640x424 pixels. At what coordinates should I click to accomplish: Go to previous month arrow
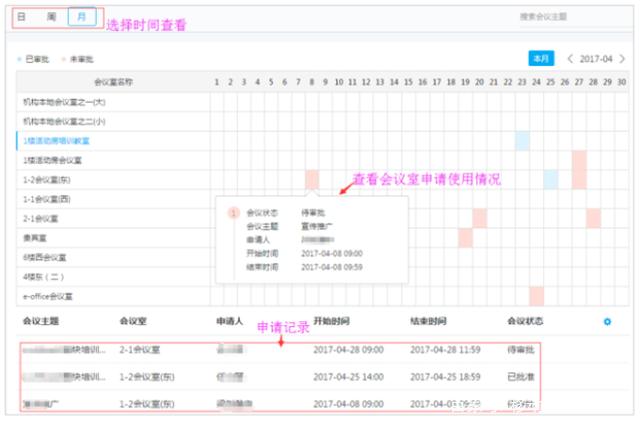click(570, 59)
